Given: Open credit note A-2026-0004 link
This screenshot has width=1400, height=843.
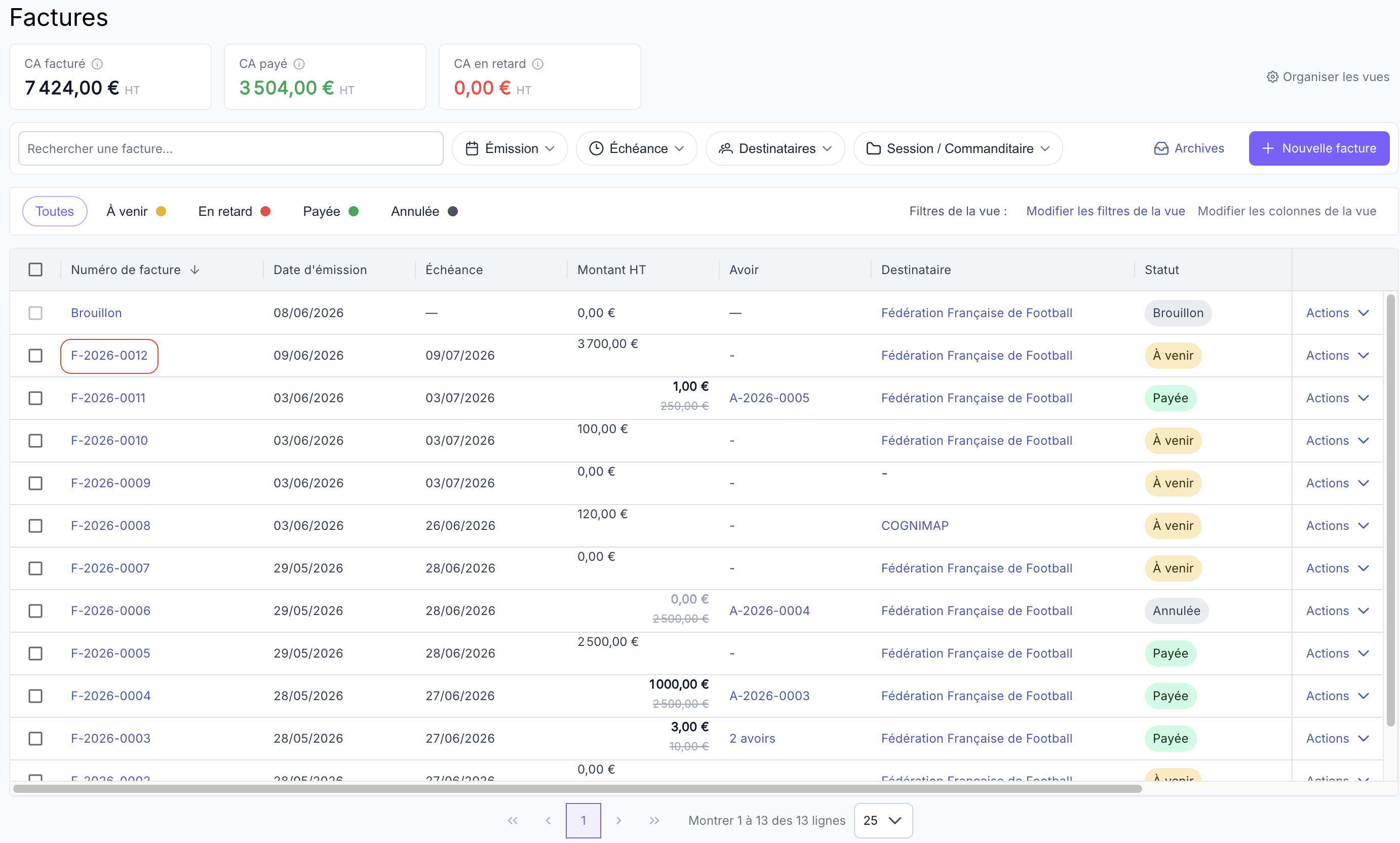Looking at the screenshot, I should coord(769,611).
